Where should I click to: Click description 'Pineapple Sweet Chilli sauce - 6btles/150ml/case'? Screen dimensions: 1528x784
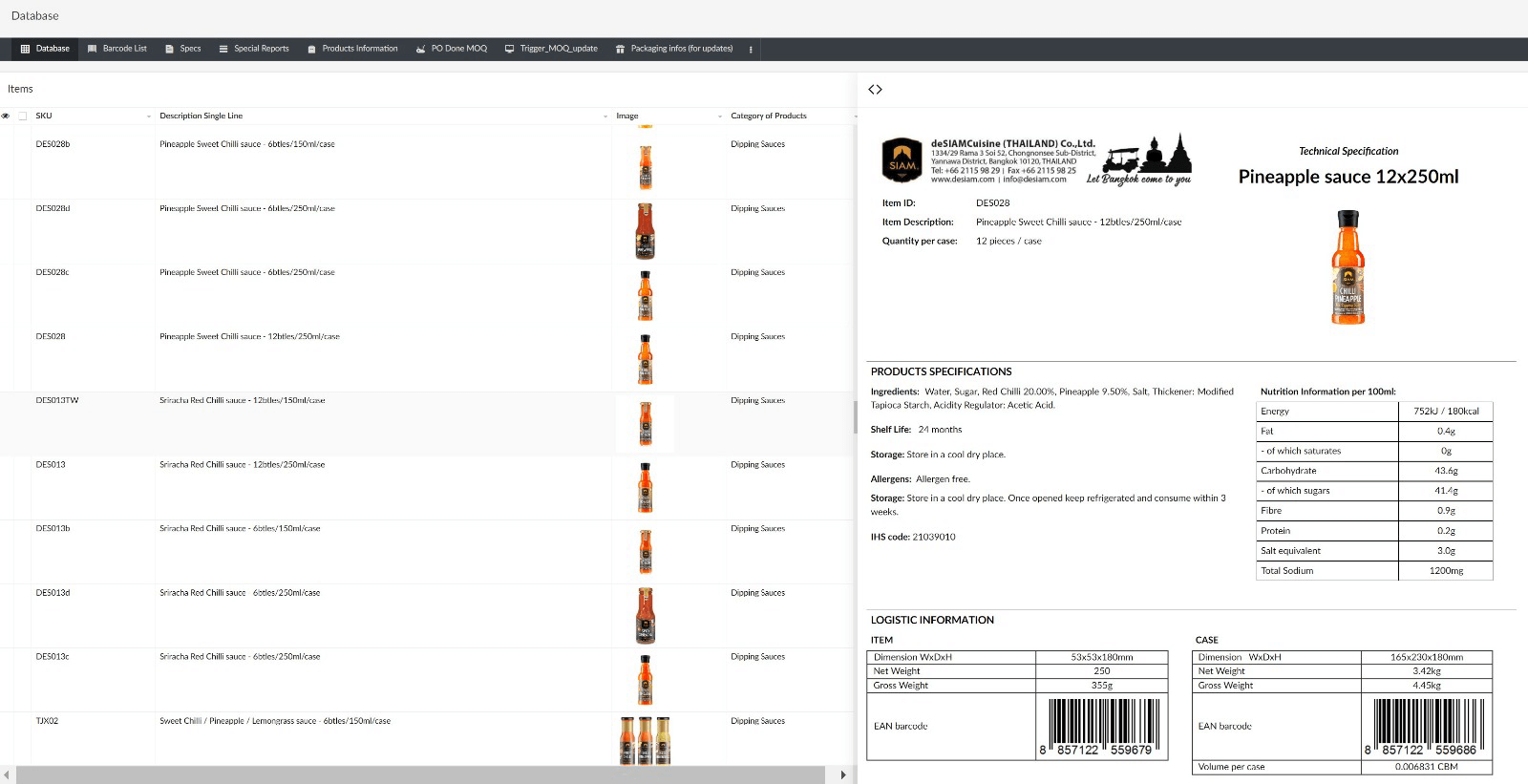coord(247,144)
